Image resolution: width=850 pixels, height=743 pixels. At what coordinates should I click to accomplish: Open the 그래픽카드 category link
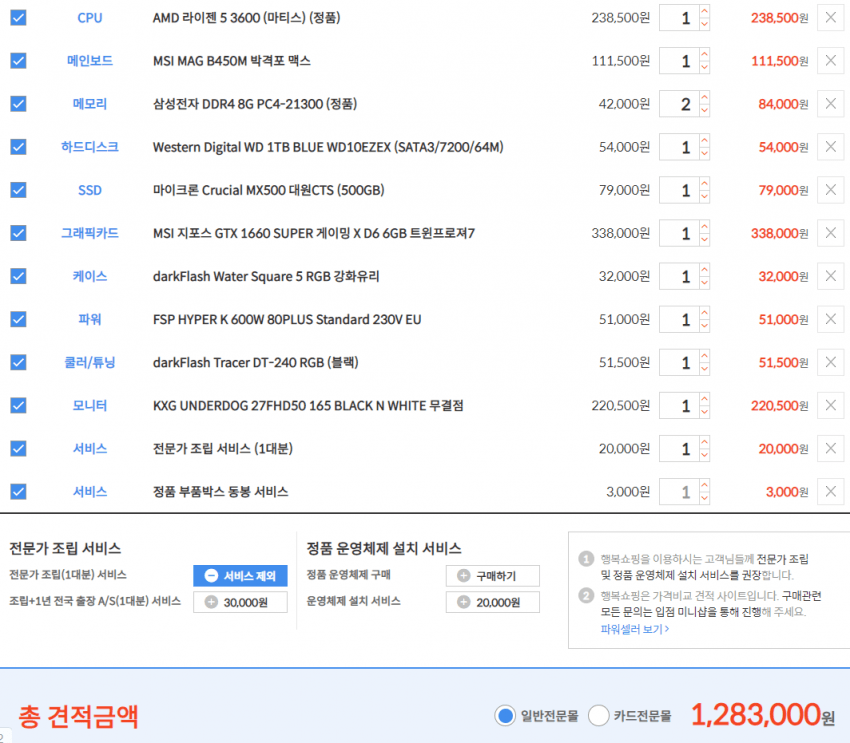89,233
